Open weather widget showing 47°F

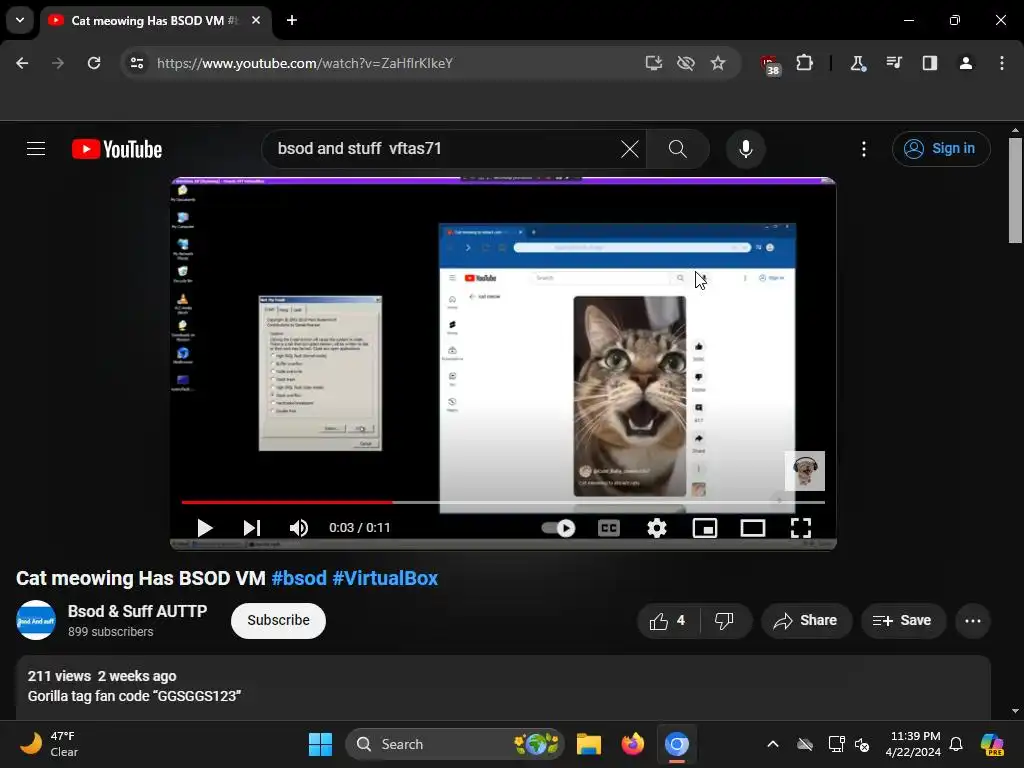click(x=49, y=744)
